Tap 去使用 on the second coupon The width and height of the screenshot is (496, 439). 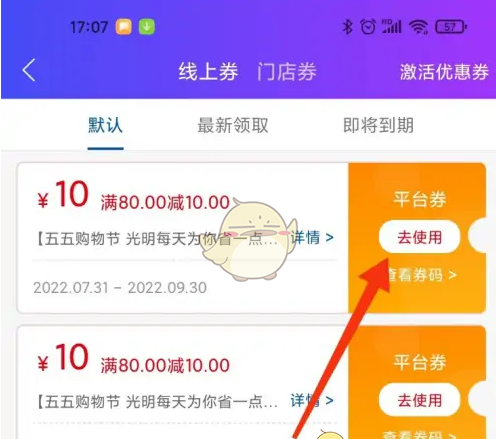tap(419, 400)
